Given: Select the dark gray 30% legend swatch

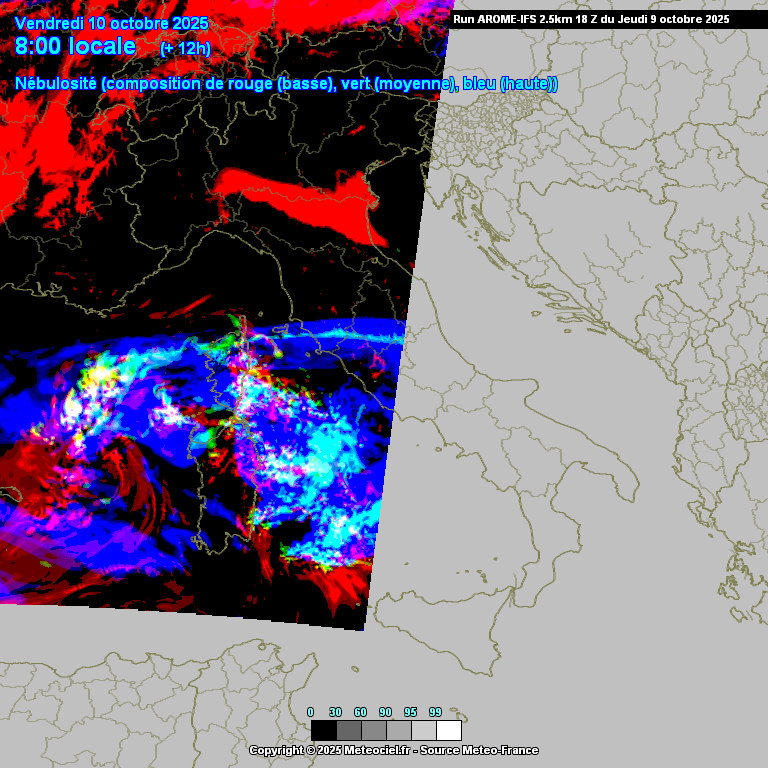Looking at the screenshot, I should (x=348, y=730).
